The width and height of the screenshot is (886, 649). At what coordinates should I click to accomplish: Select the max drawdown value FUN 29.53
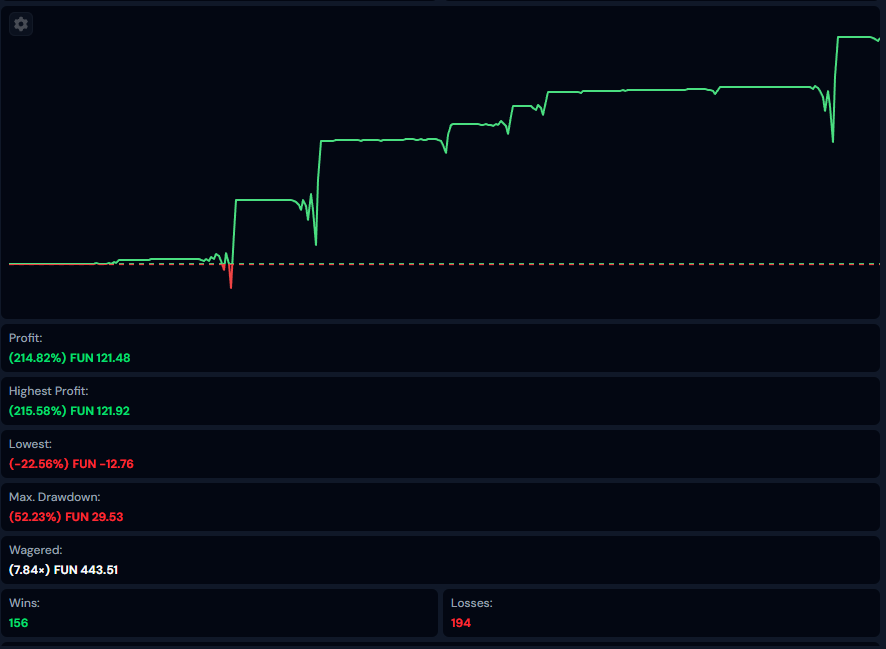pyautogui.click(x=96, y=517)
